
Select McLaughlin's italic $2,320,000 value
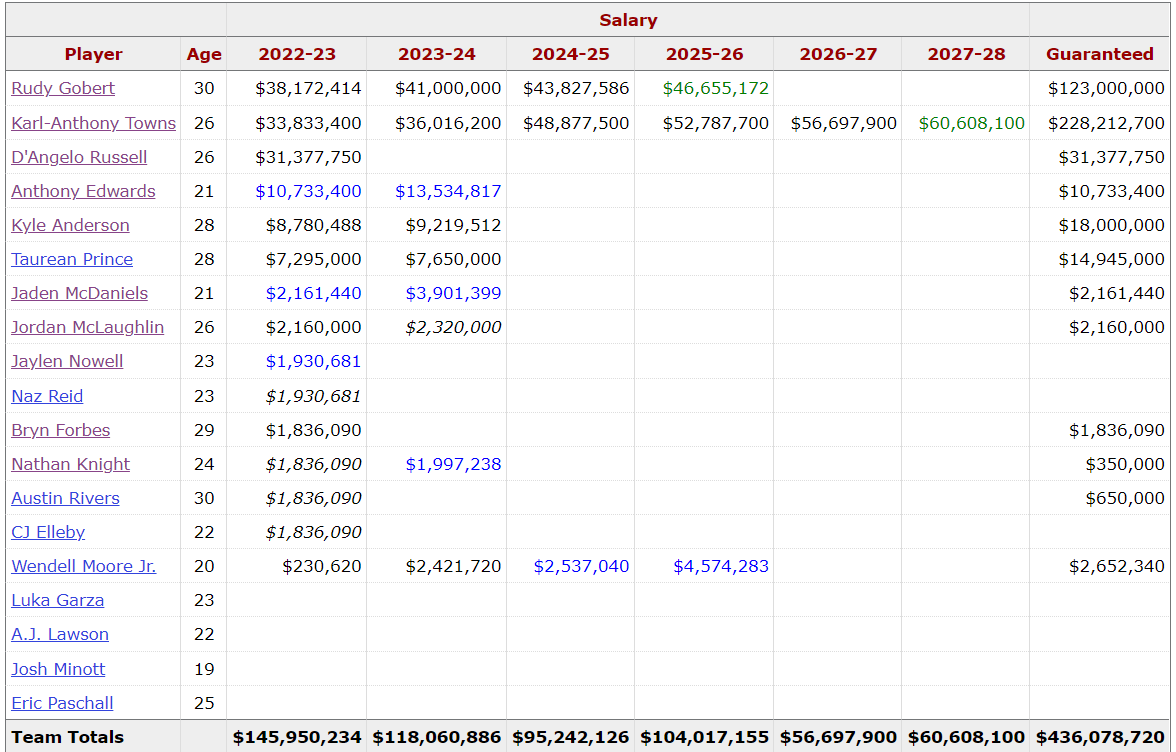(x=454, y=328)
